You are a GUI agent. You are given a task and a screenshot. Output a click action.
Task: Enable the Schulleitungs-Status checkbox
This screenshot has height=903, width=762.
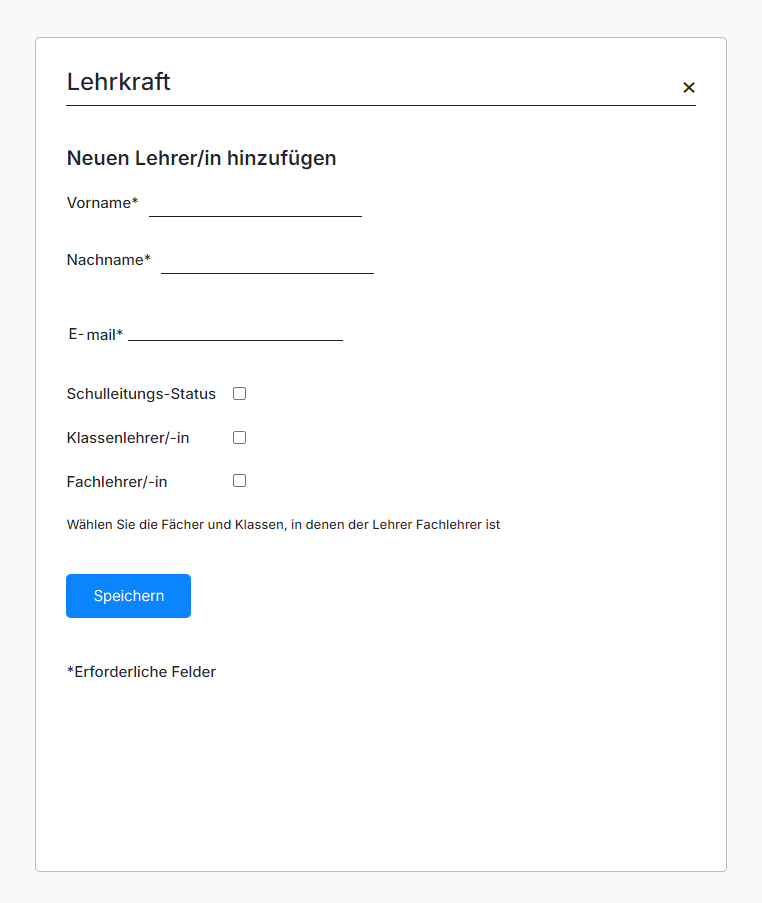pos(240,394)
